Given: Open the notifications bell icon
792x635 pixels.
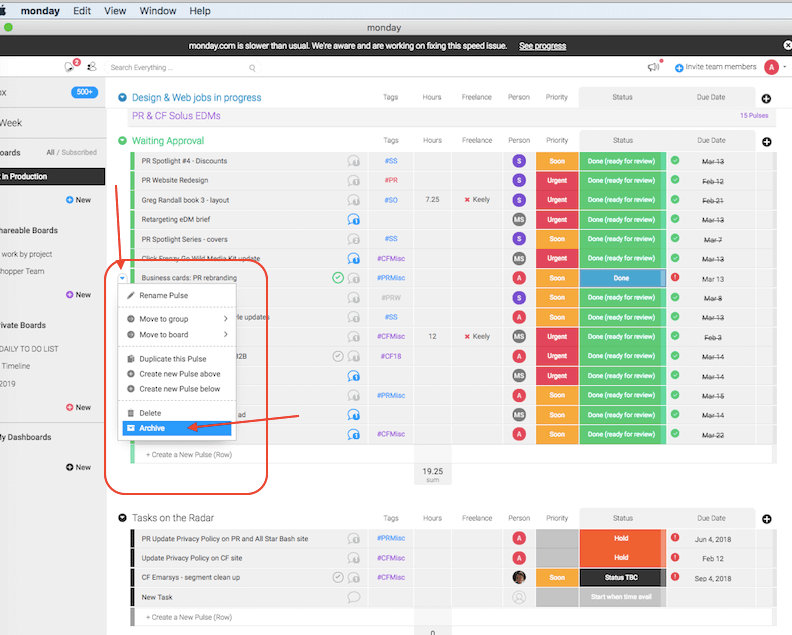Looking at the screenshot, I should click(x=70, y=67).
